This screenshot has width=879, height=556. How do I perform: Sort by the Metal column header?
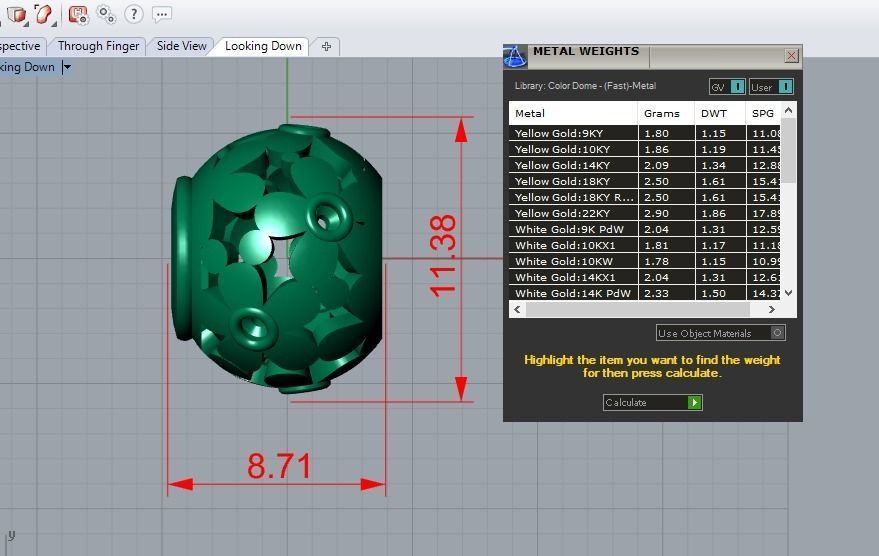(x=573, y=113)
